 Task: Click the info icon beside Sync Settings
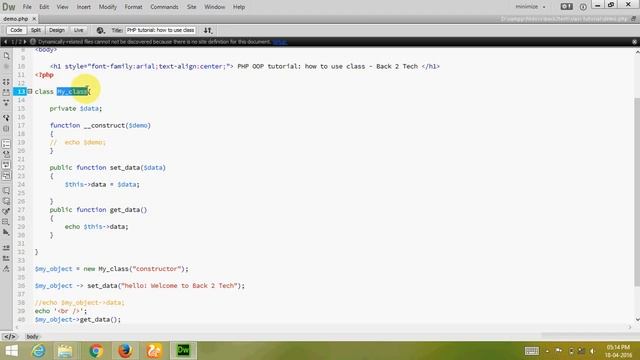click(583, 7)
